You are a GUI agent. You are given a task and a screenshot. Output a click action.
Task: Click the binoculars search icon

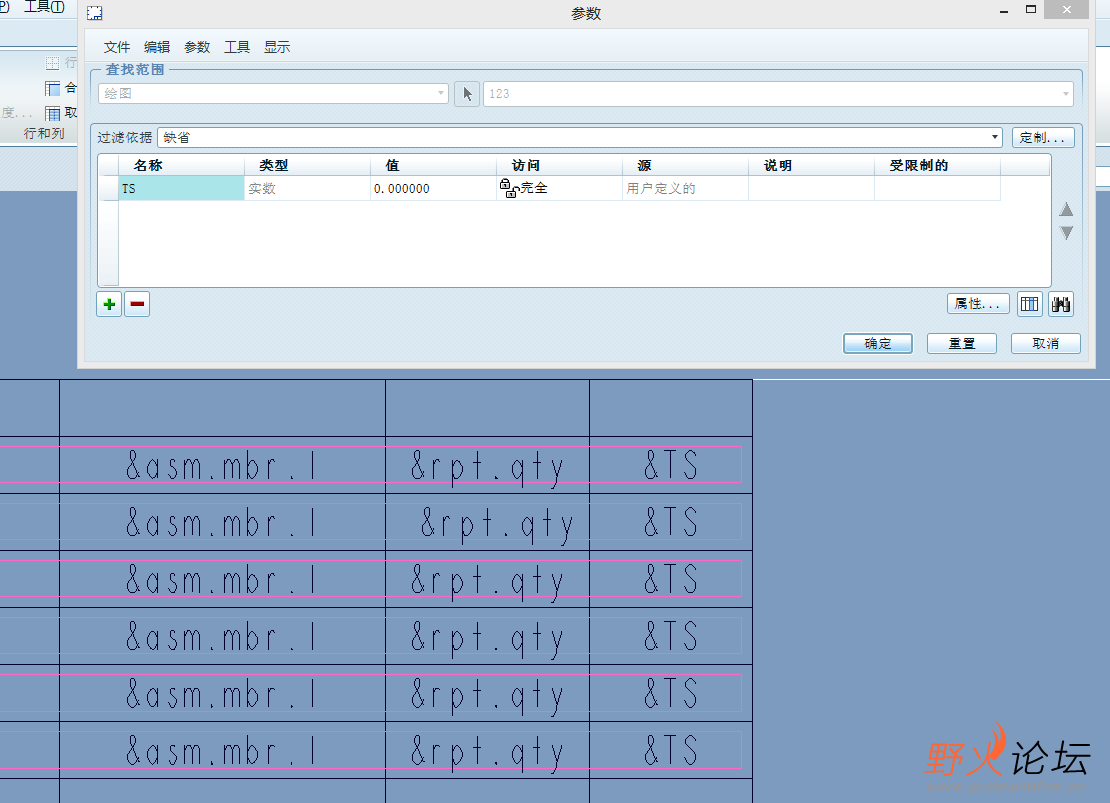(1060, 304)
